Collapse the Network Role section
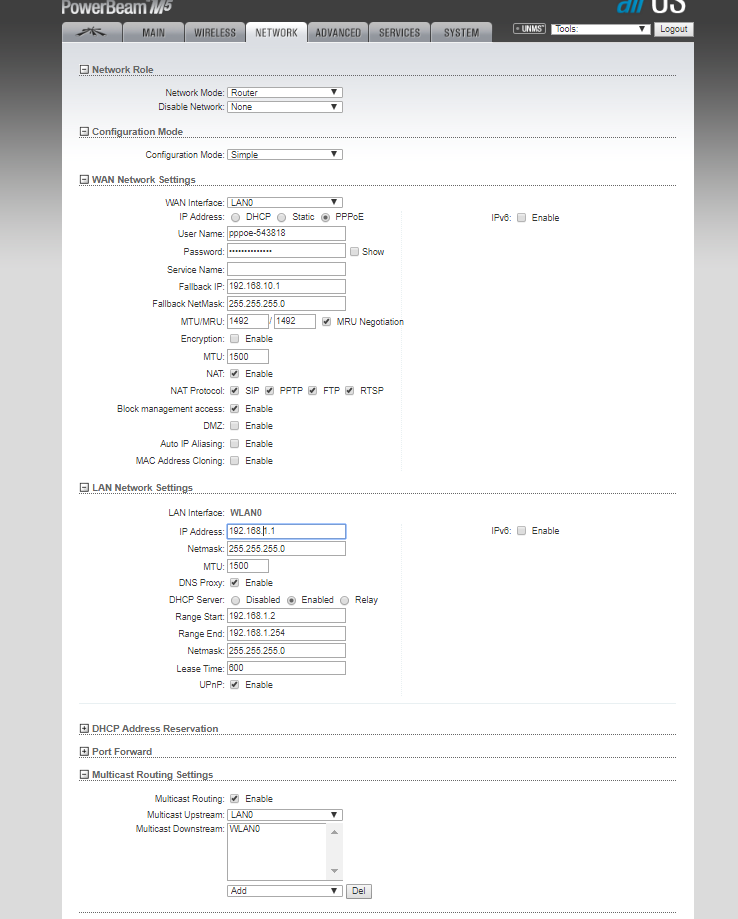738x919 pixels. pyautogui.click(x=84, y=70)
